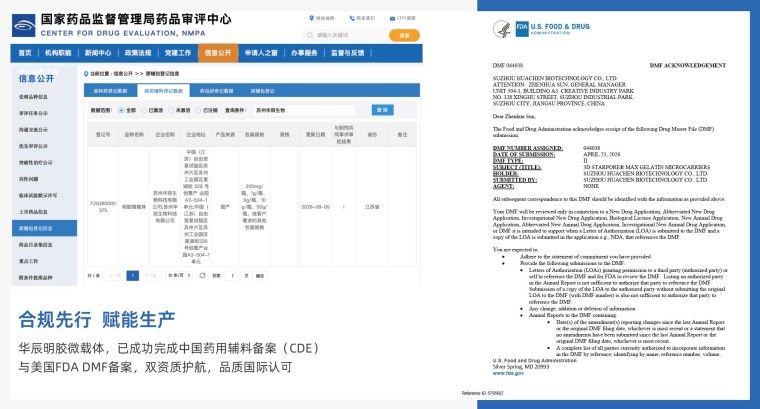
Task: Open 临床试验默示许可 in the sidebar
Action: (38, 195)
